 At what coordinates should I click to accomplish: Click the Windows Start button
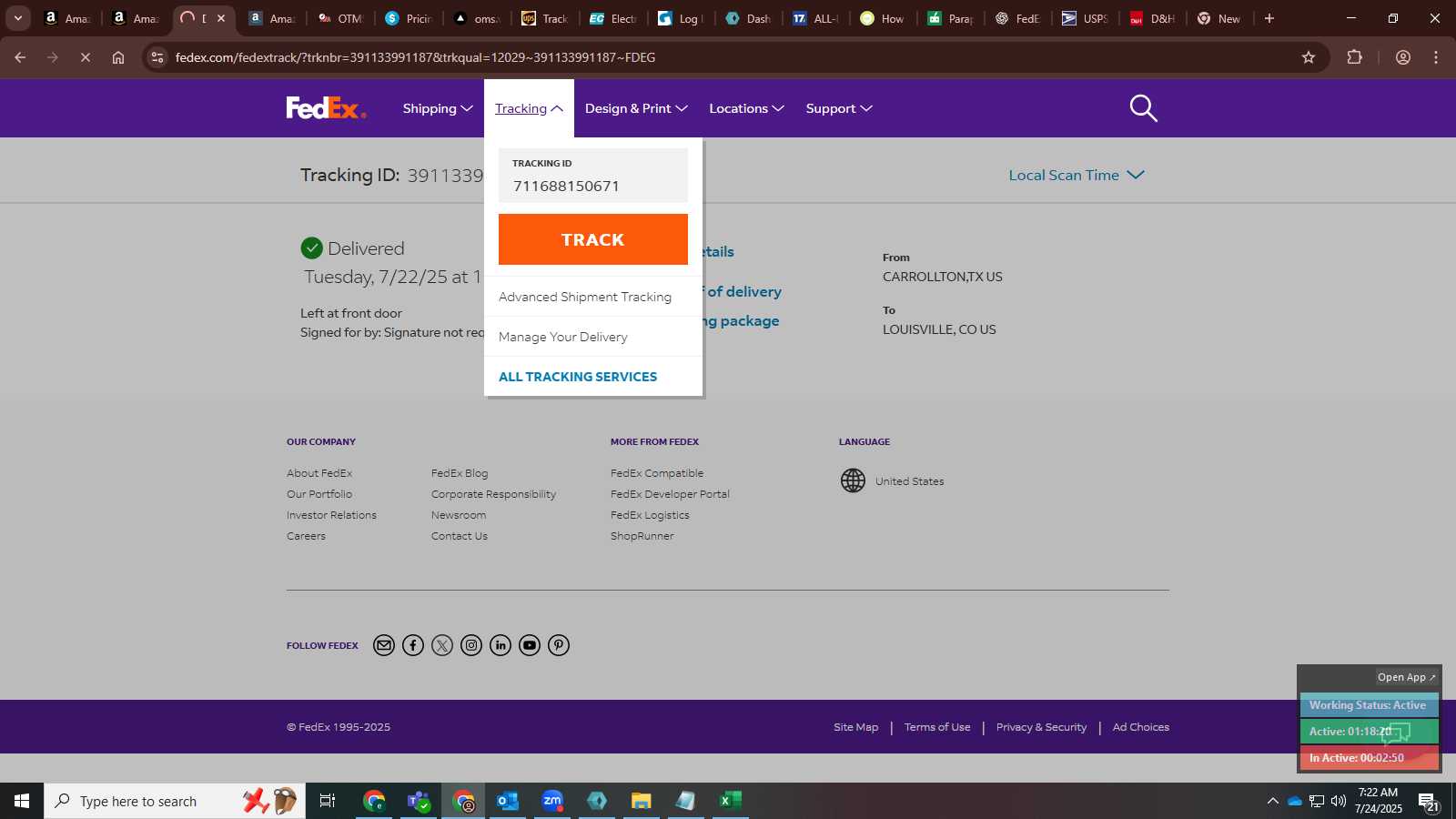(22, 801)
